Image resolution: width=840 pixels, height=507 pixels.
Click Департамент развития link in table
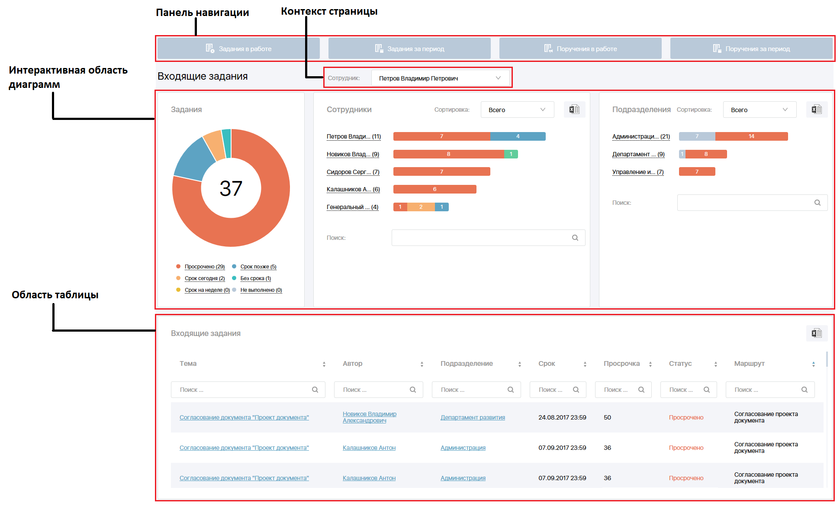coord(472,417)
